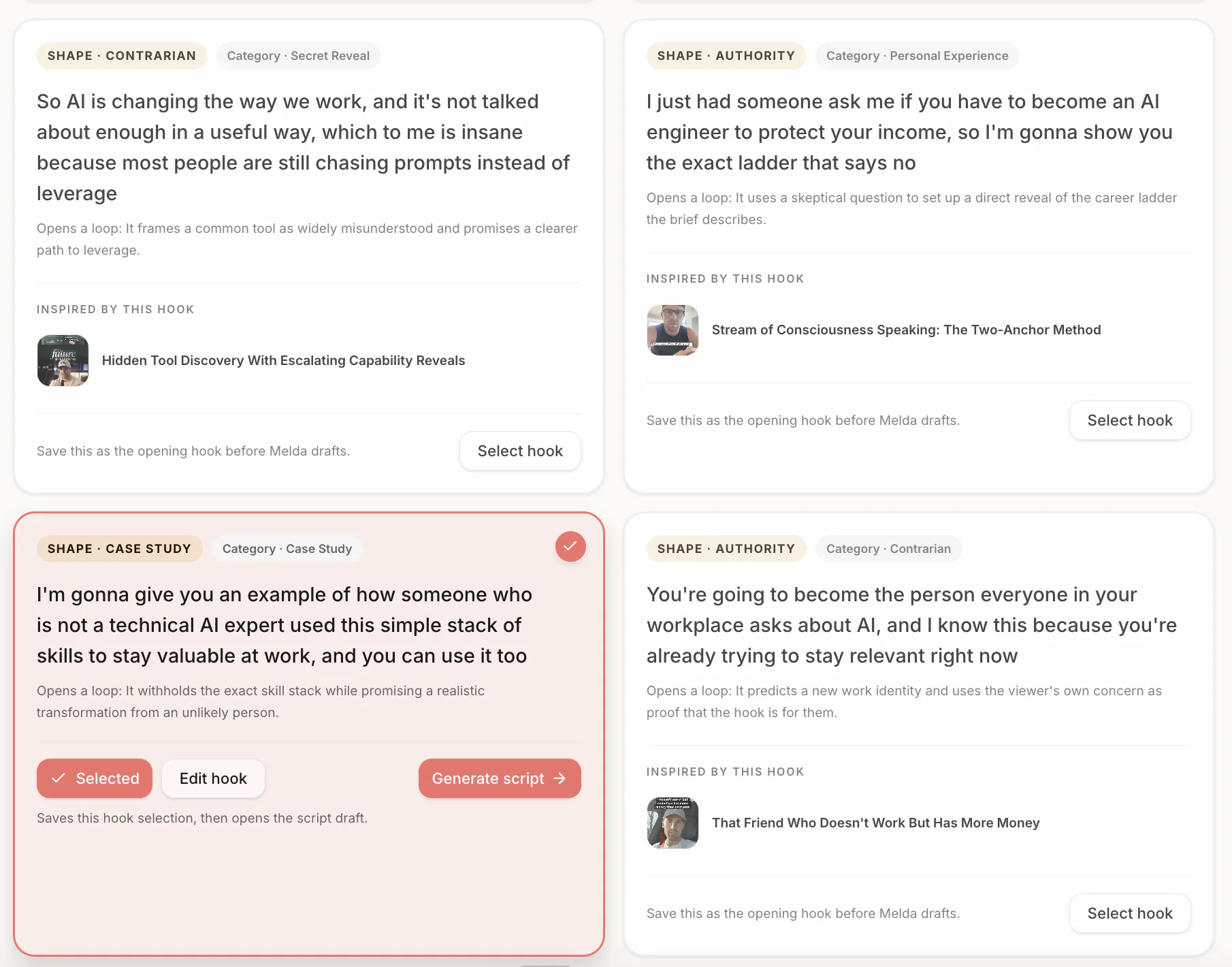Click the arrow icon in Generate script

point(560,778)
